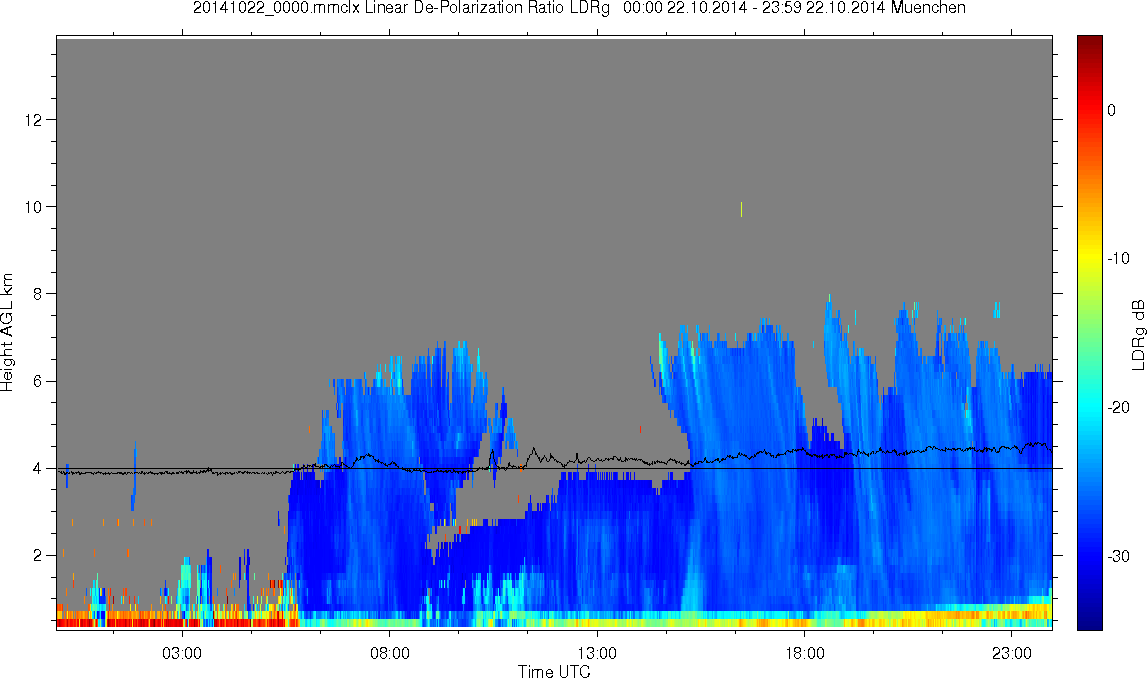Click the 23:00 time tick label

click(1012, 652)
